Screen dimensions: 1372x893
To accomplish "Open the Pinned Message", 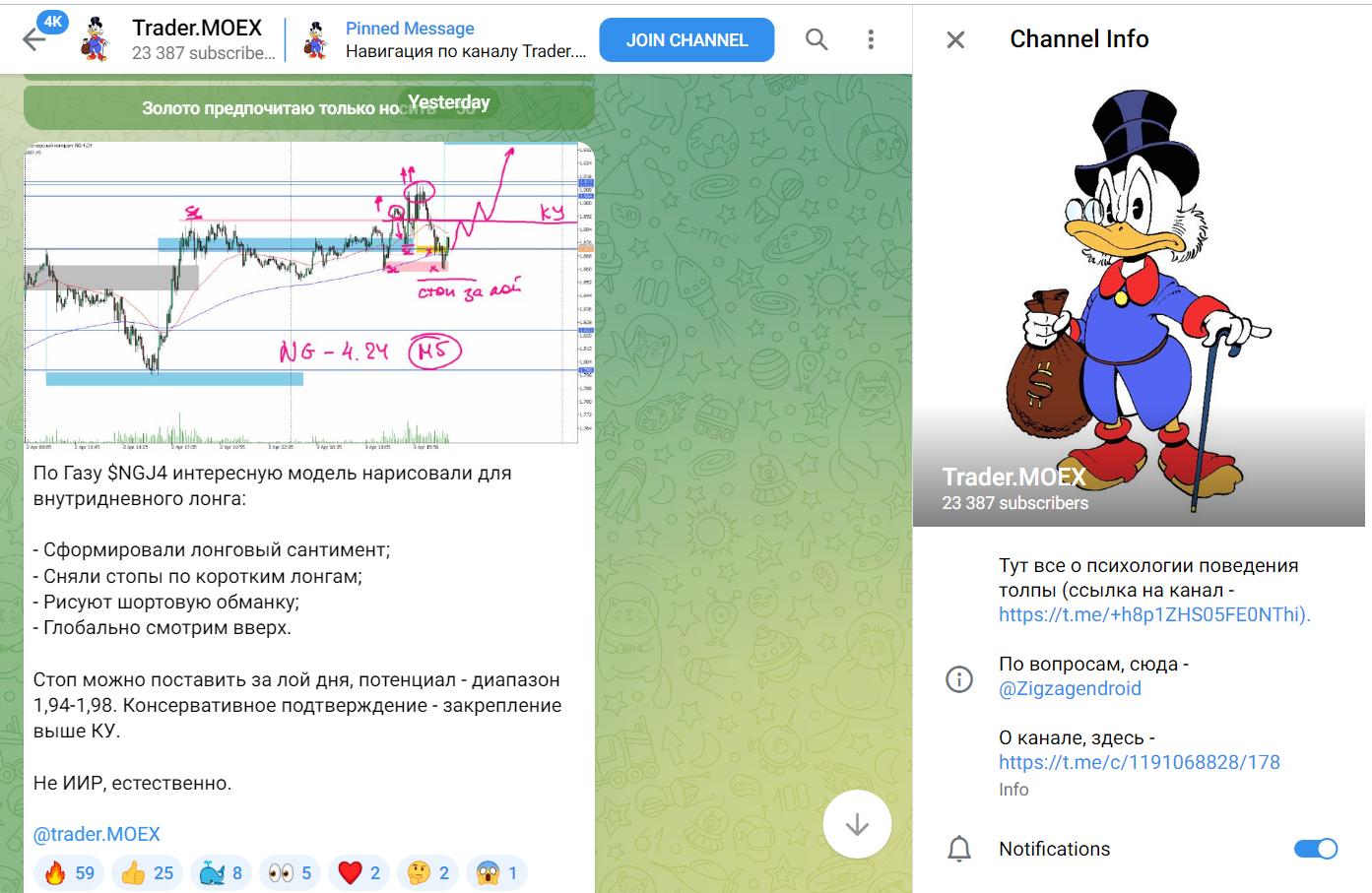I will click(x=466, y=39).
